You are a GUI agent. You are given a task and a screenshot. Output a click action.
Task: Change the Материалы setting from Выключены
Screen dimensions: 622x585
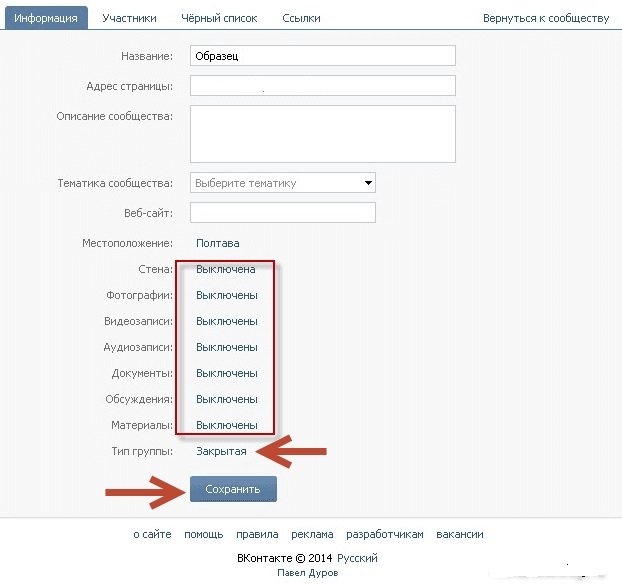[x=227, y=425]
